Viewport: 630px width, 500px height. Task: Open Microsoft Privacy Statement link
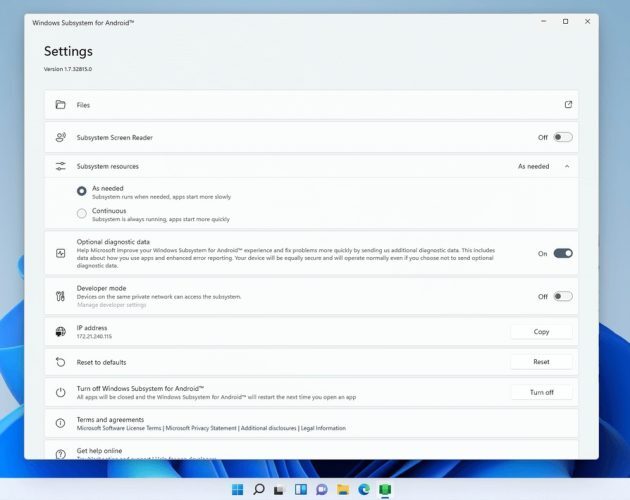pyautogui.click(x=201, y=428)
